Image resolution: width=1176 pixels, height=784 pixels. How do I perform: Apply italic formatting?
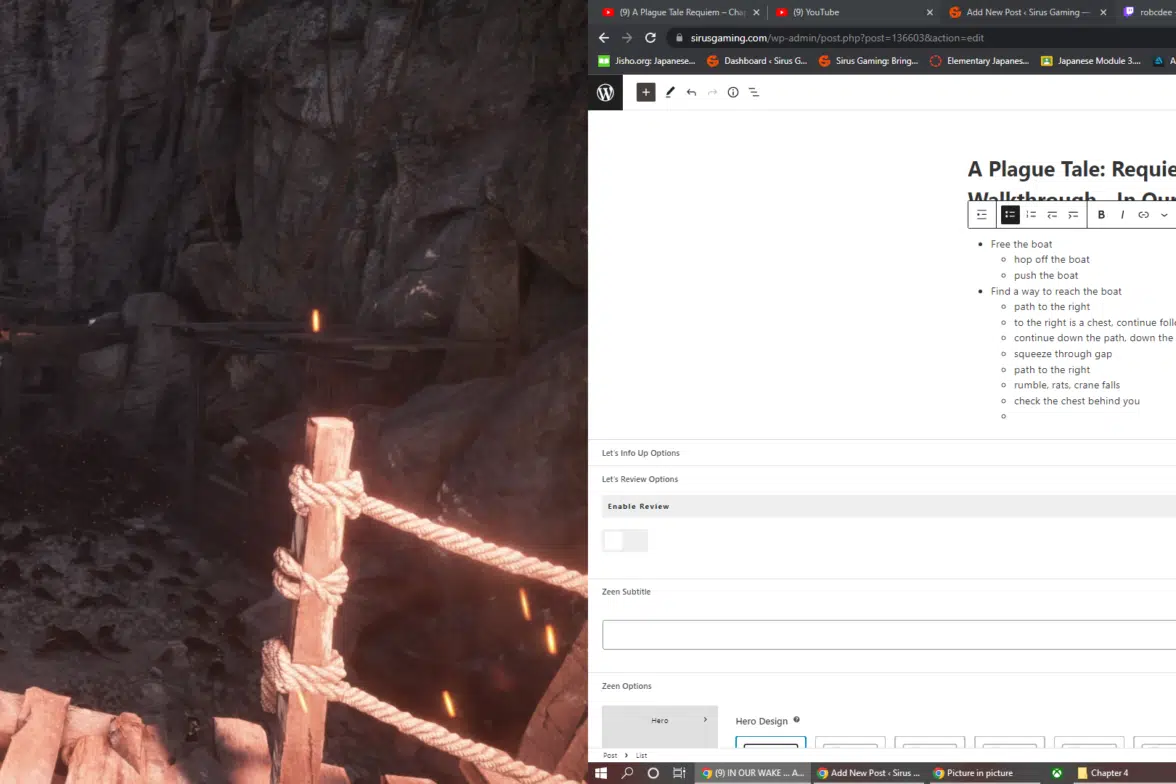tap(1122, 215)
